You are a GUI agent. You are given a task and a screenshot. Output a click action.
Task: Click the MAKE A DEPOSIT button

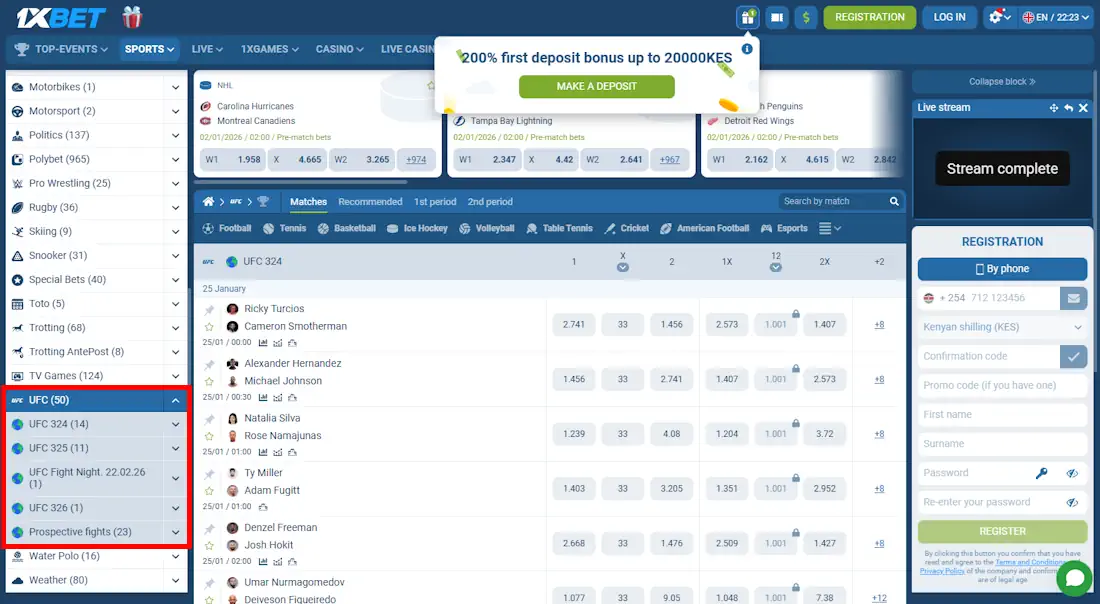596,86
